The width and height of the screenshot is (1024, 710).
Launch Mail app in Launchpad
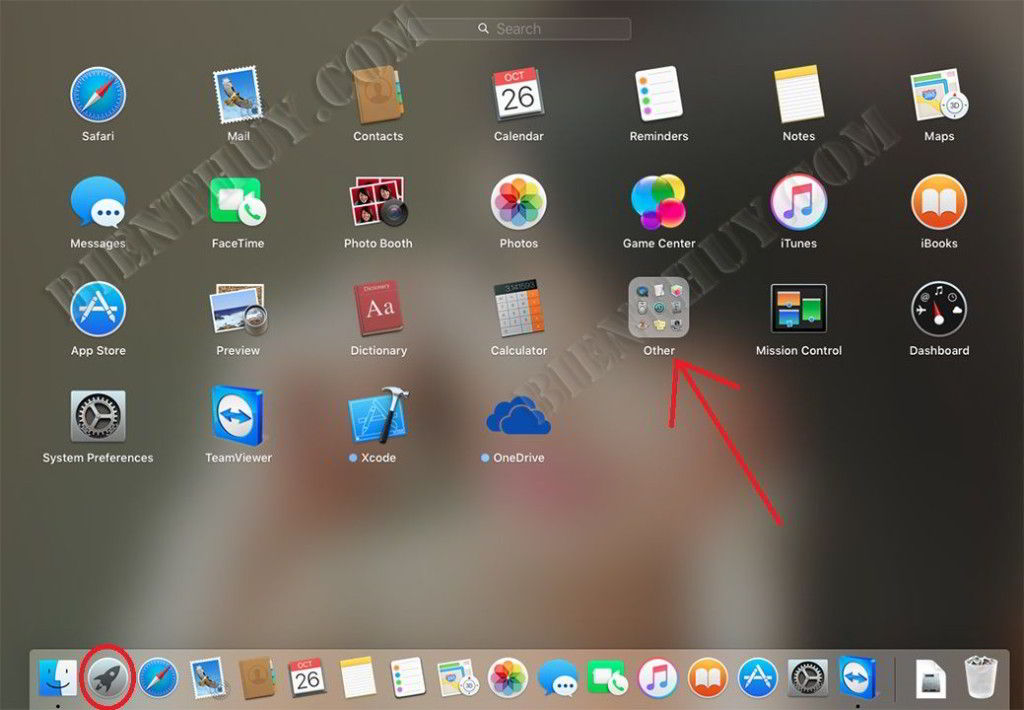[x=238, y=95]
